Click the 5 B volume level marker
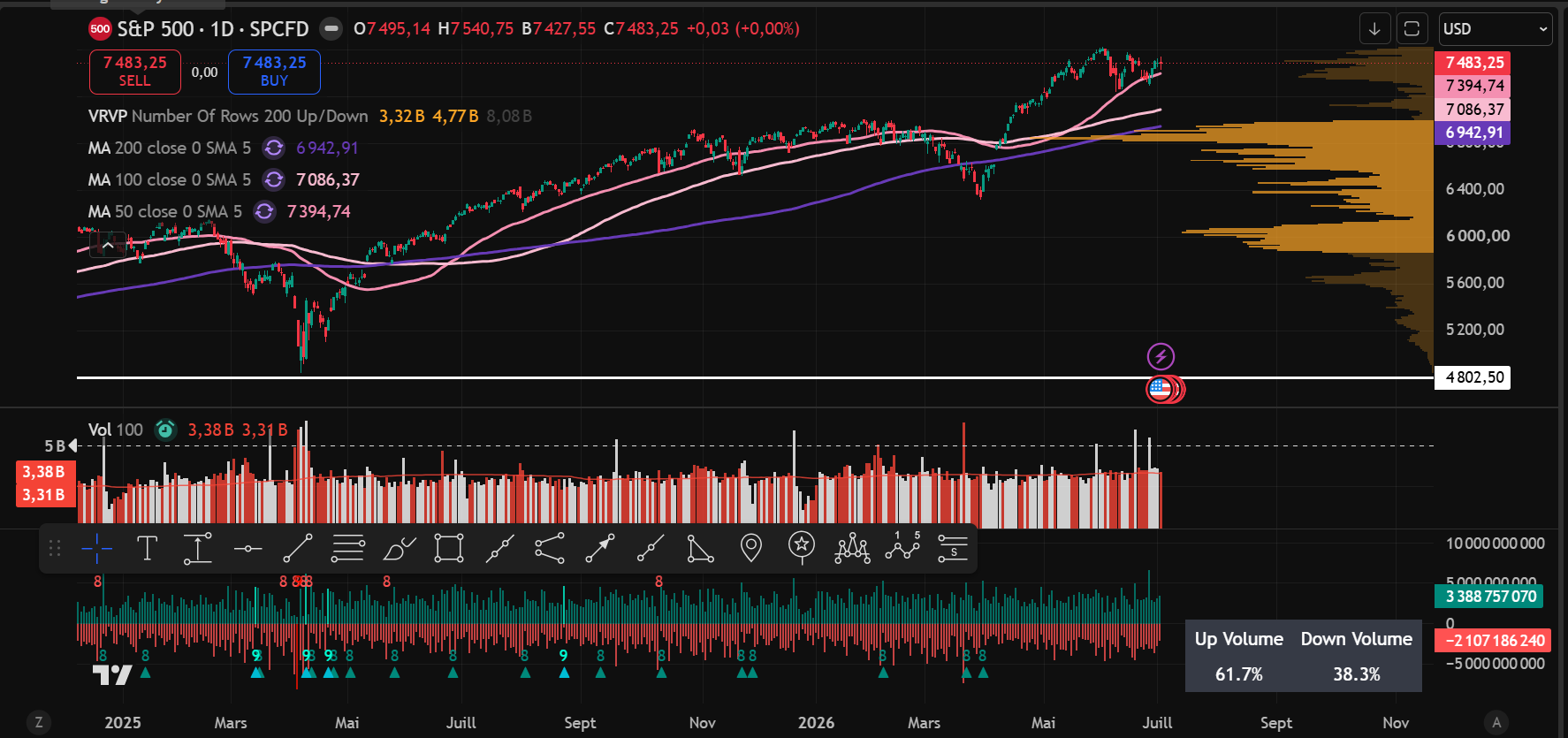The image size is (1568, 738). pyautogui.click(x=61, y=445)
